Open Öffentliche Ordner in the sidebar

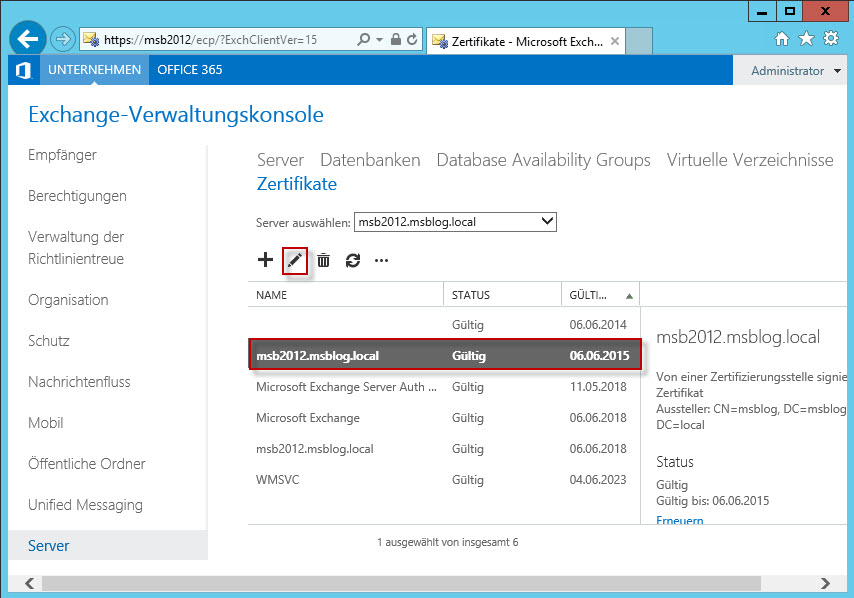(x=87, y=463)
